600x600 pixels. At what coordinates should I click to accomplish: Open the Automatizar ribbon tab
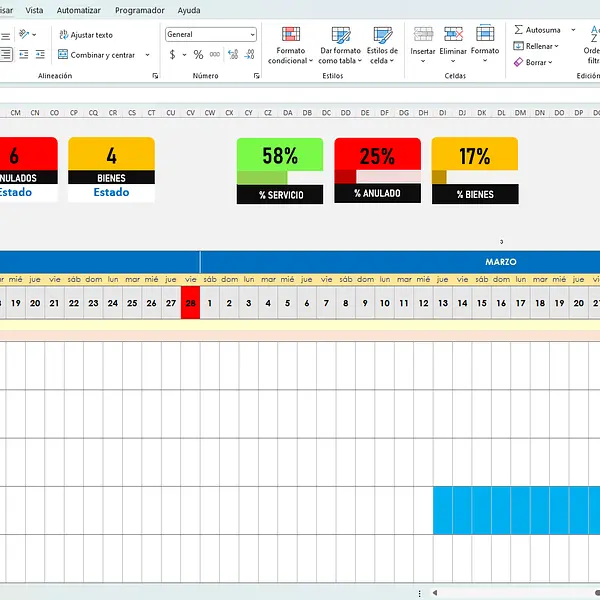pos(78,10)
